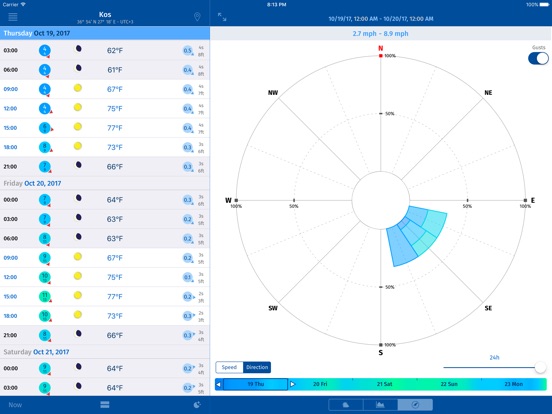Open the list layout icon in bottom bar
The image size is (552, 414).
(x=105, y=404)
